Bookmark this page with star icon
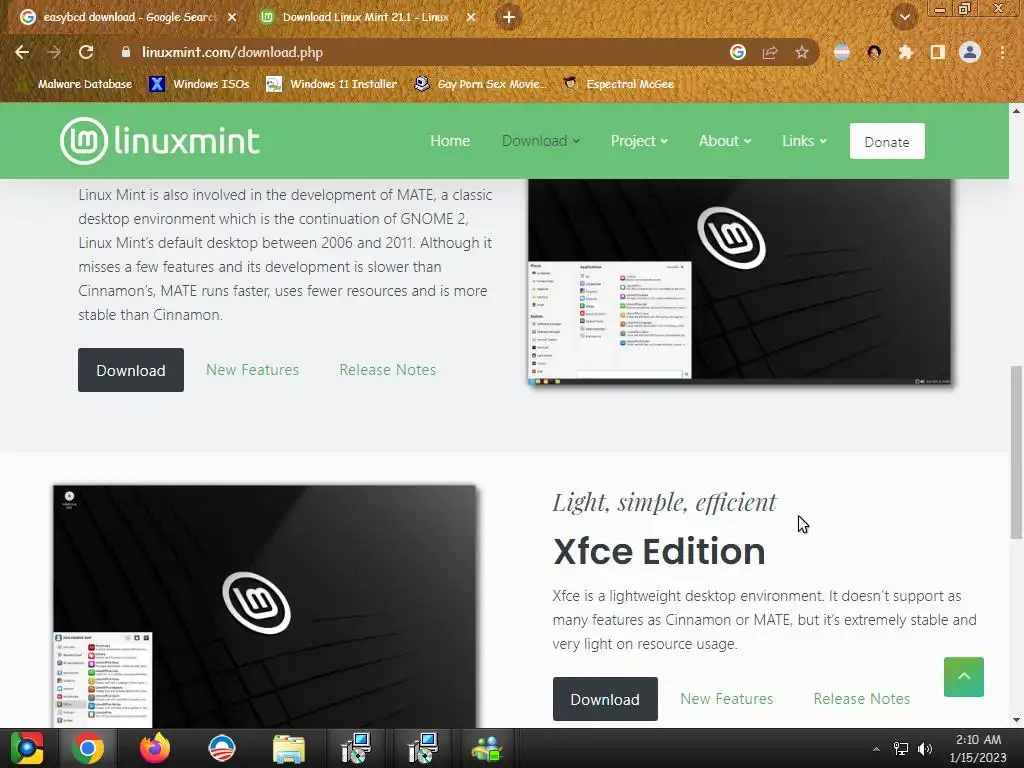This screenshot has width=1024, height=768. 802,52
